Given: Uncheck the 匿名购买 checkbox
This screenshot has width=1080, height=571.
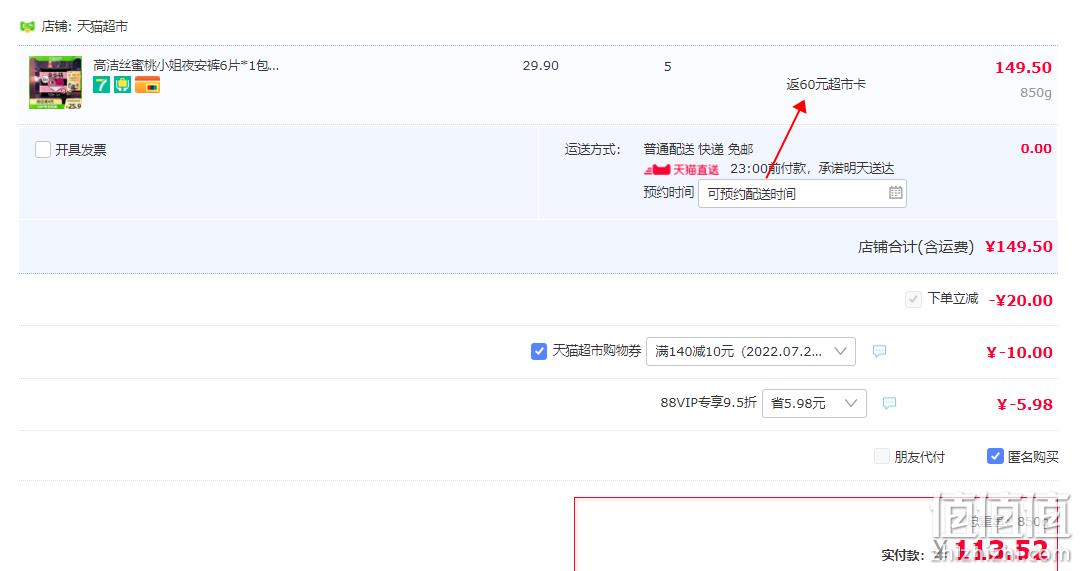Looking at the screenshot, I should point(995,456).
